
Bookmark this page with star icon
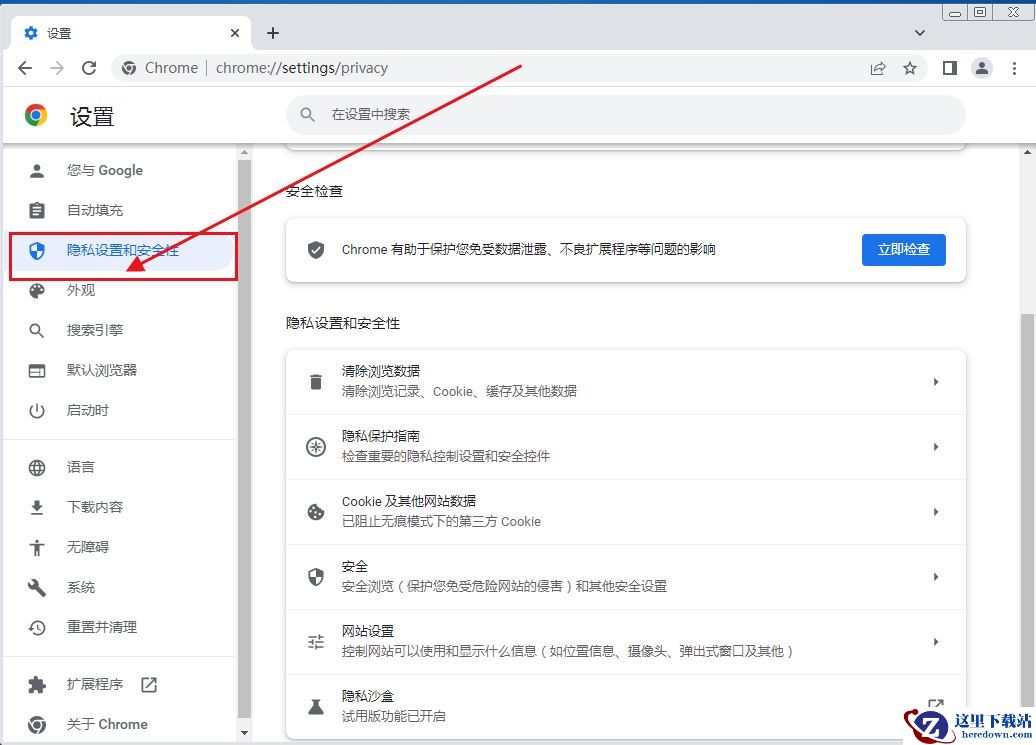(909, 68)
